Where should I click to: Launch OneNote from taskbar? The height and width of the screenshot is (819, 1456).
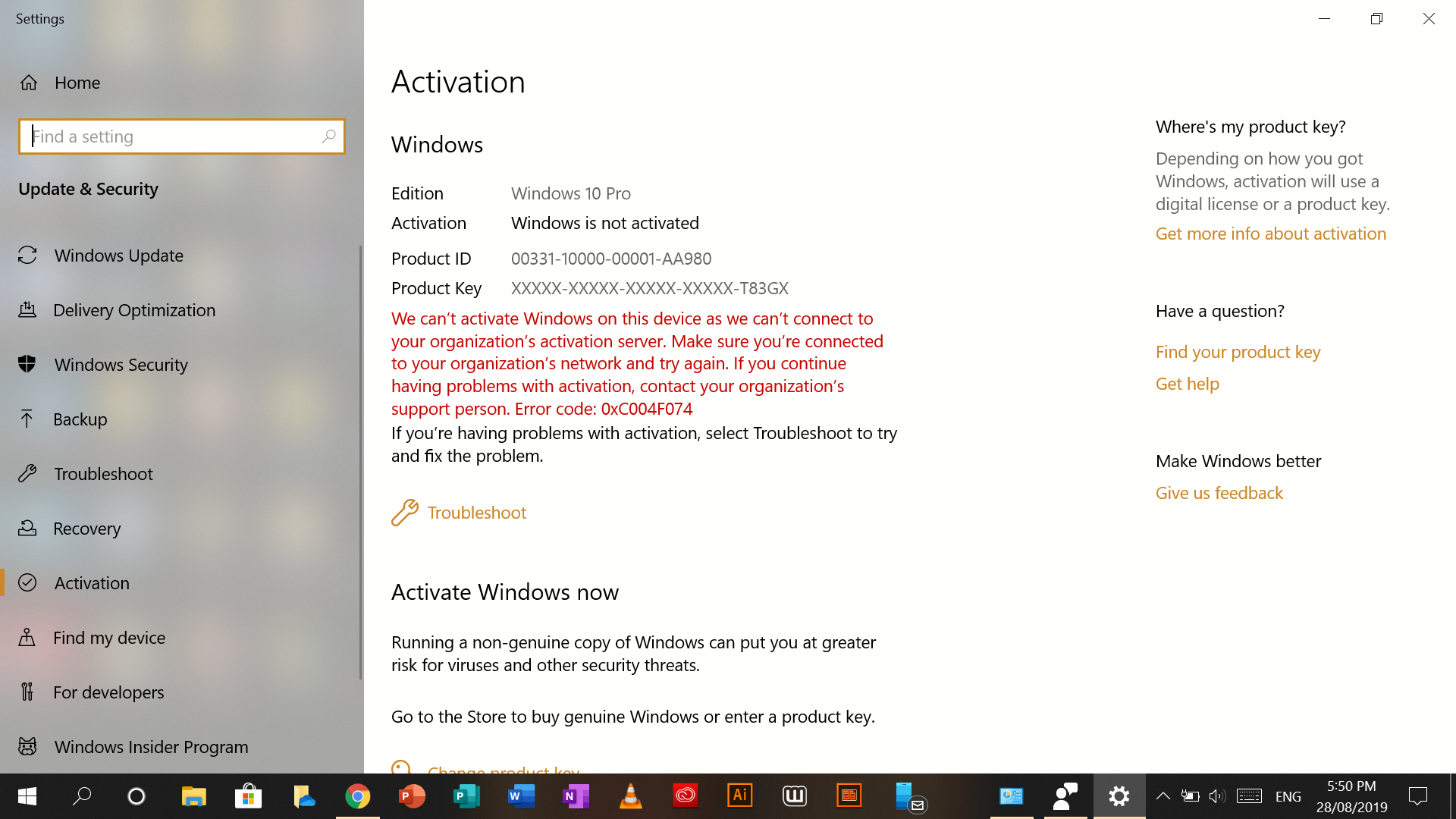tap(576, 796)
